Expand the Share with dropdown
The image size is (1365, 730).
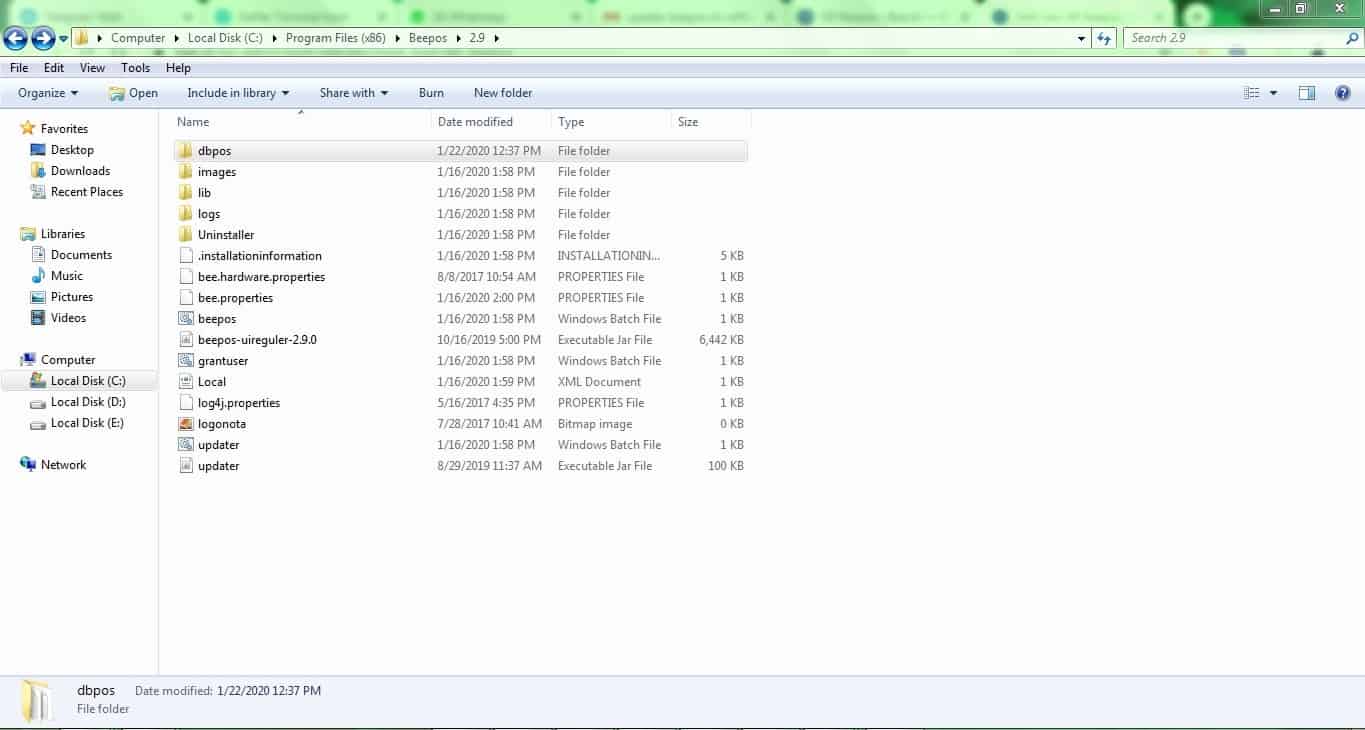pyautogui.click(x=354, y=93)
